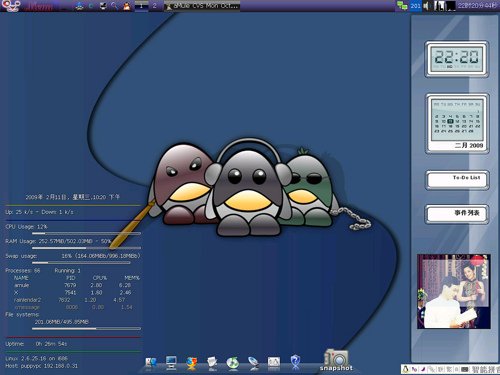Click the keyboard icon in input method bar
The image size is (500, 375).
465,369
